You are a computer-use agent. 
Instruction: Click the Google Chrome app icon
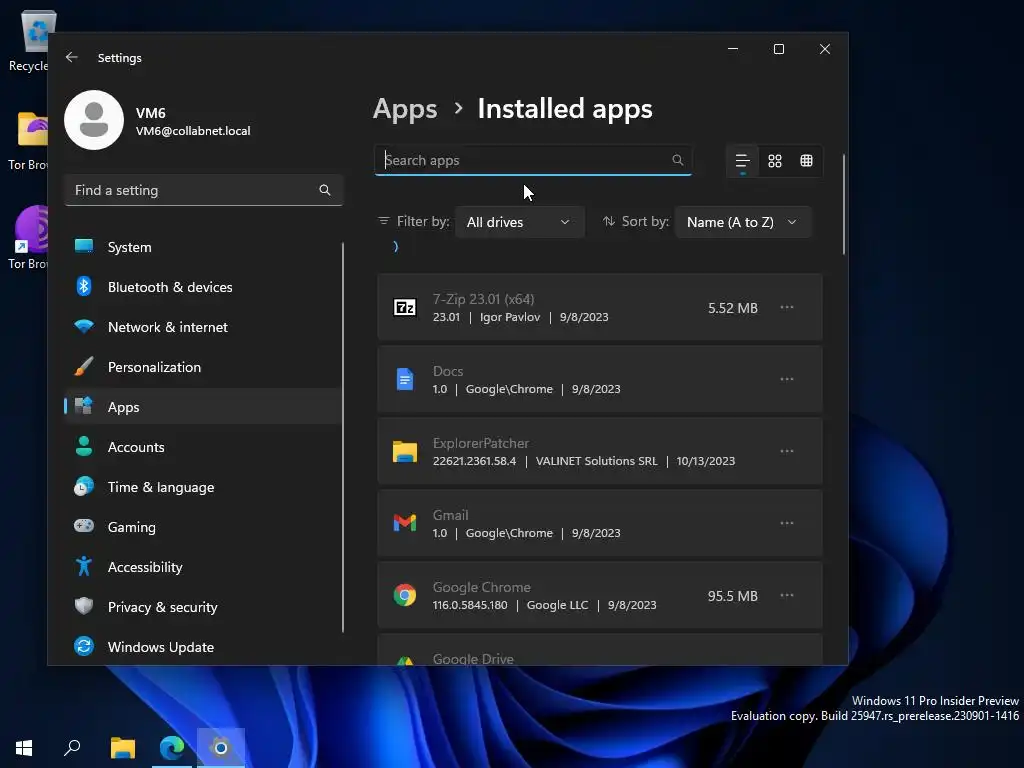click(x=405, y=595)
